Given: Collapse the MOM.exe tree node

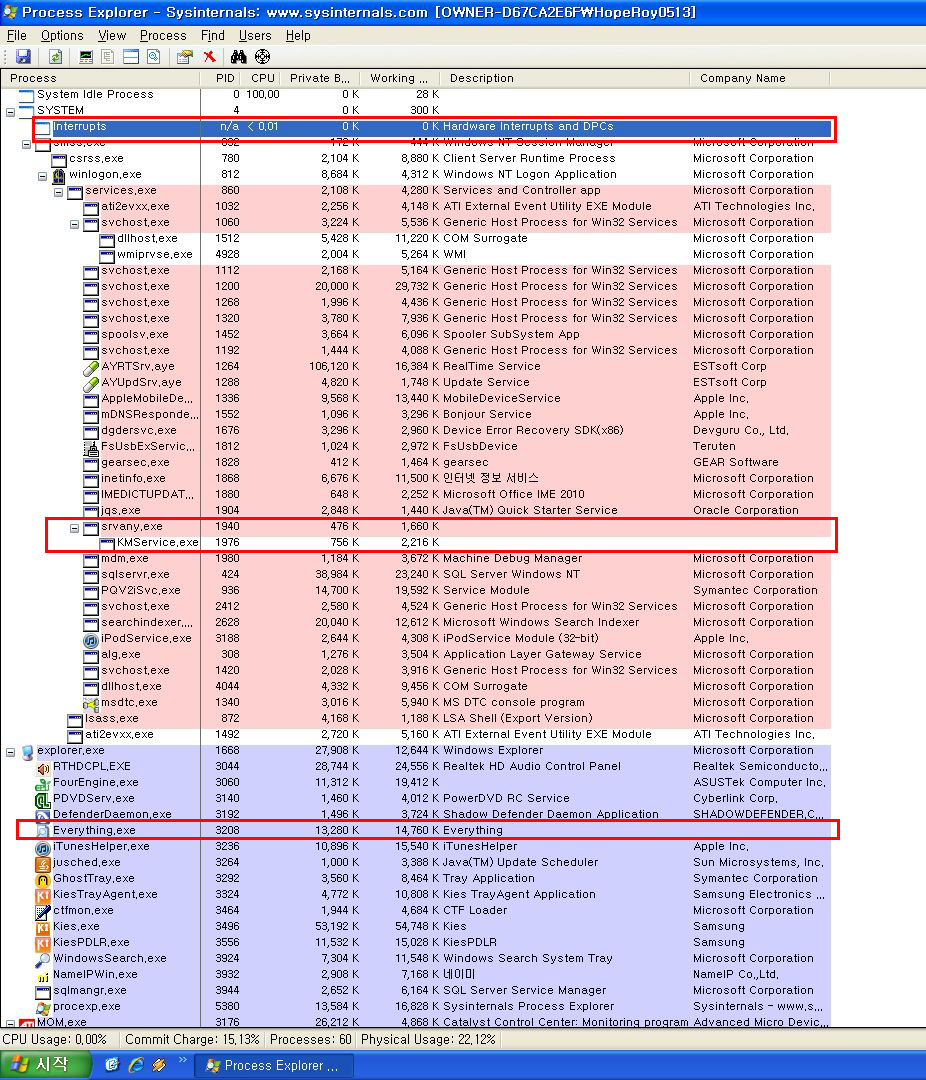Looking at the screenshot, I should pyautogui.click(x=10, y=1024).
